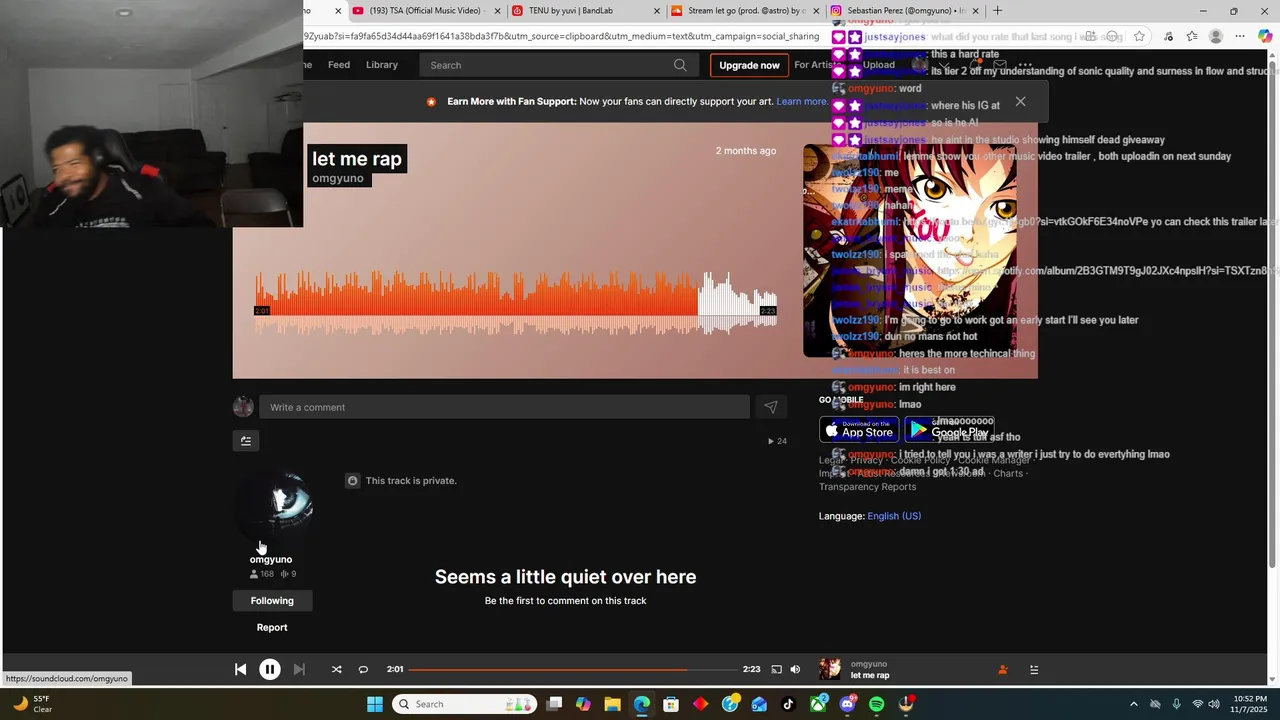This screenshot has width=1280, height=720.
Task: Pause the playing track in the player bar
Action: 270,670
